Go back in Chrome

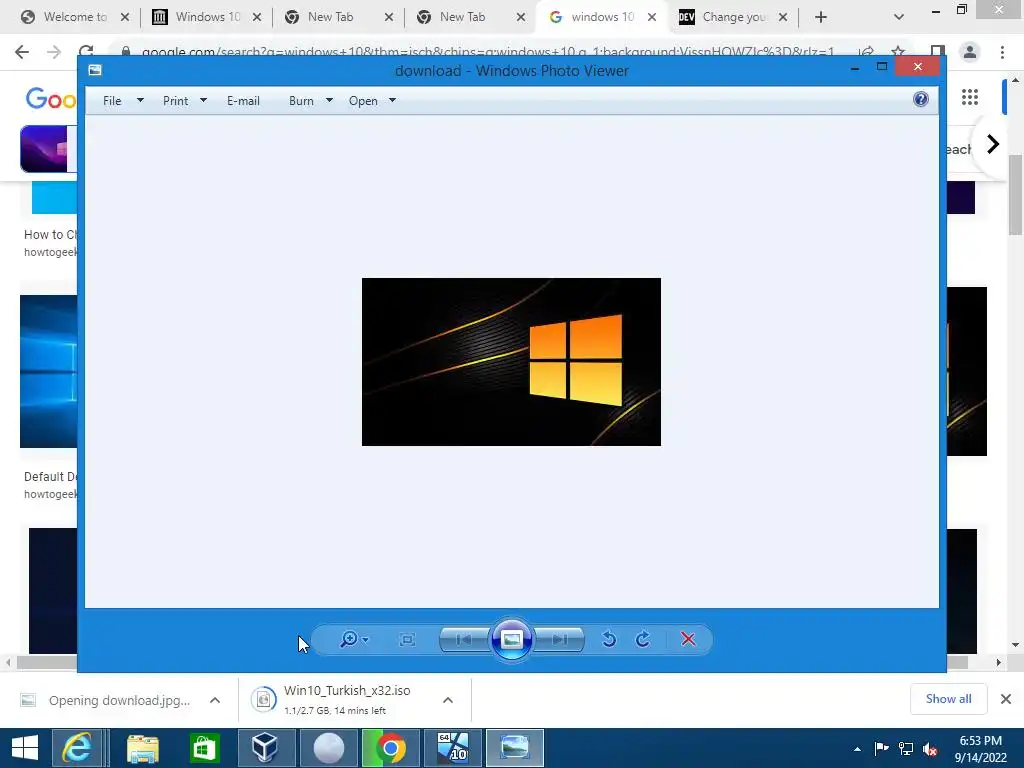22,52
